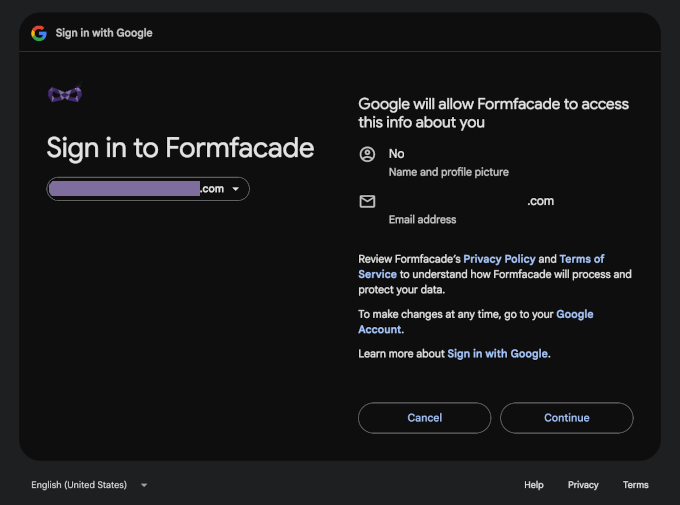Open the English (United States) language dropdown
Viewport: 680px width, 505px height.
(89, 485)
